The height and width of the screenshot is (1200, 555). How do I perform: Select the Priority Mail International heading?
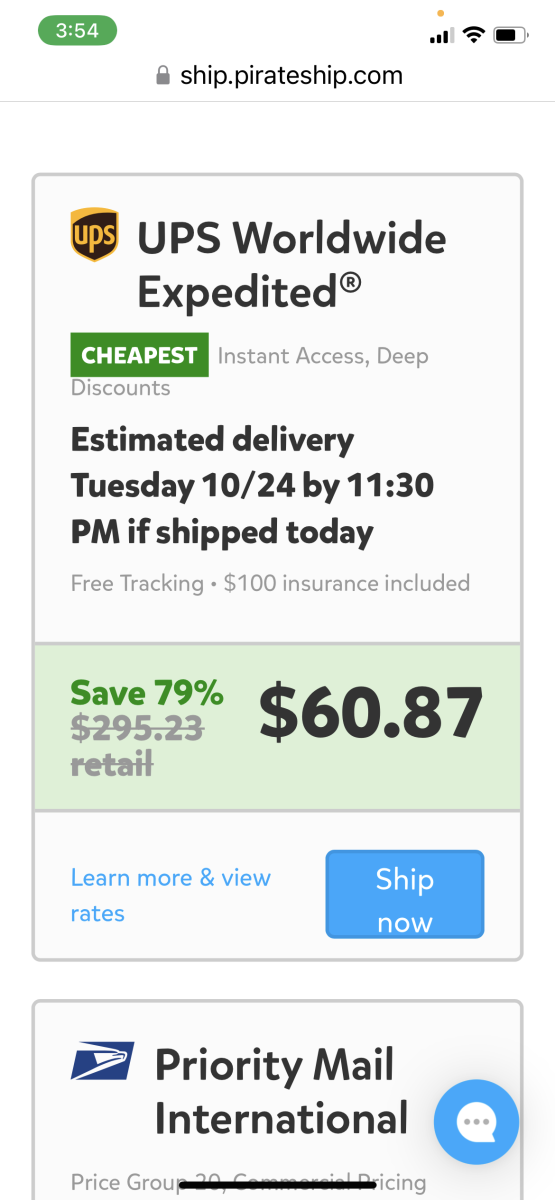pyautogui.click(x=282, y=1091)
